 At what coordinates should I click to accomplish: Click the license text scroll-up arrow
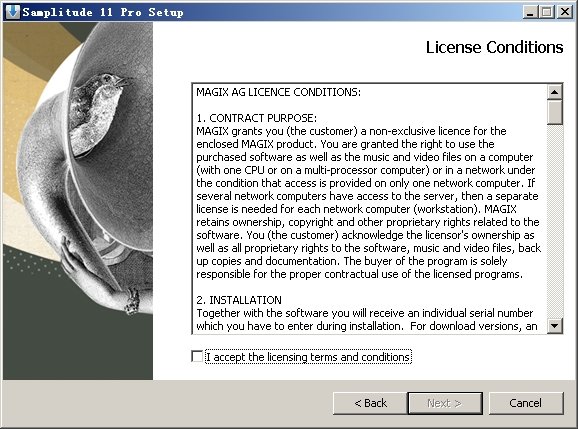[x=554, y=92]
